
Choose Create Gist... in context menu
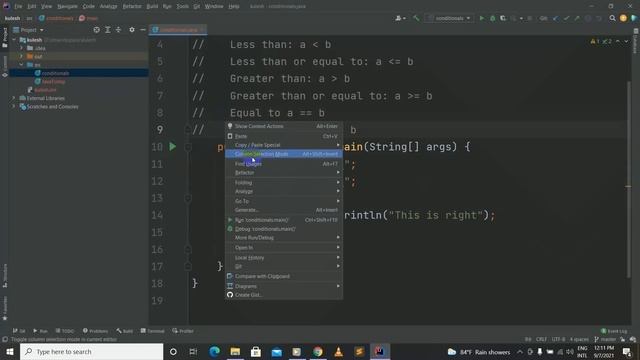[284, 295]
